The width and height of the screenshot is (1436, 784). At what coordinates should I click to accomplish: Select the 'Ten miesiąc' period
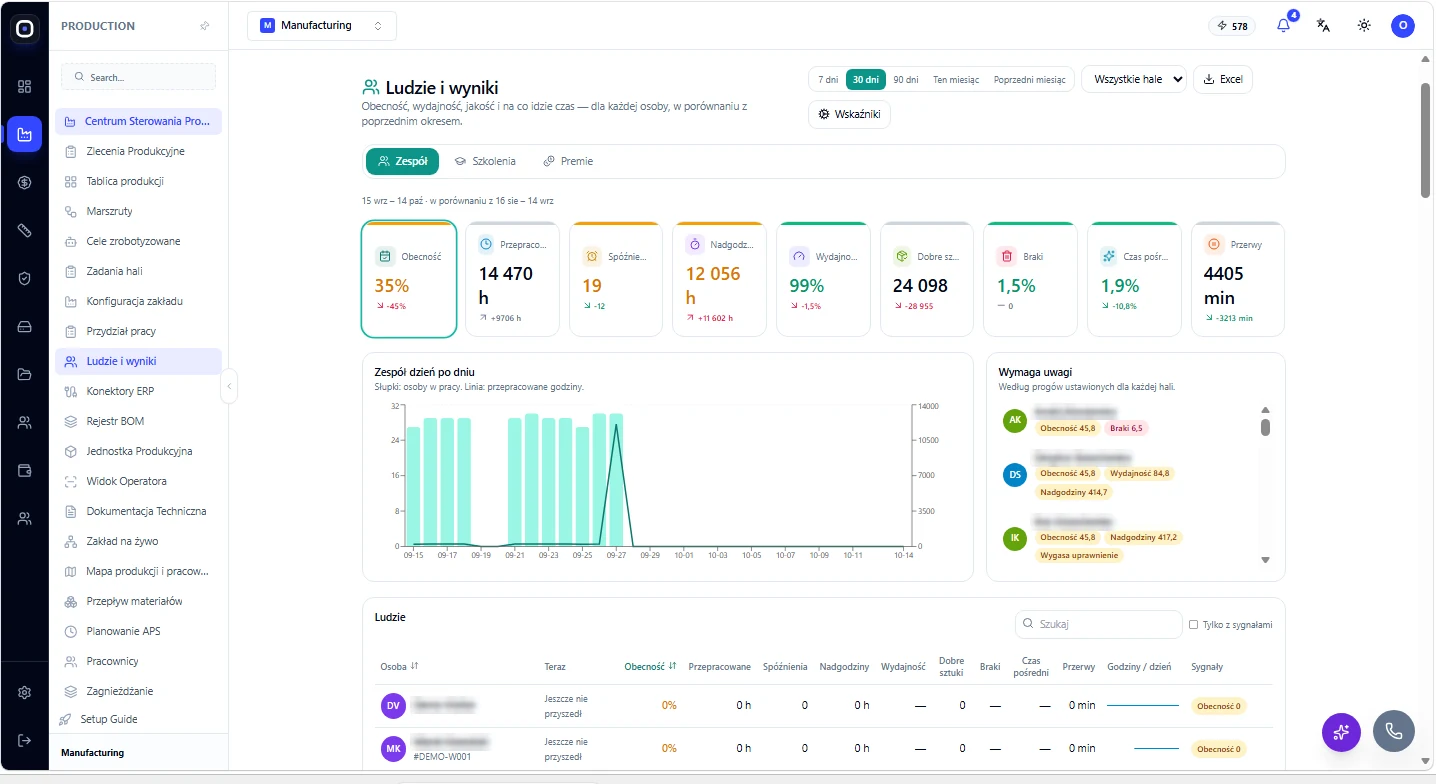click(956, 80)
